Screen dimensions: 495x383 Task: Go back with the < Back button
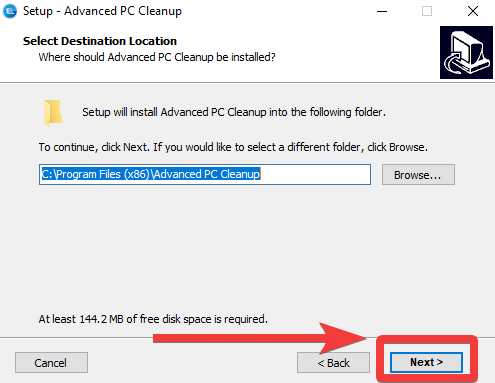click(333, 363)
